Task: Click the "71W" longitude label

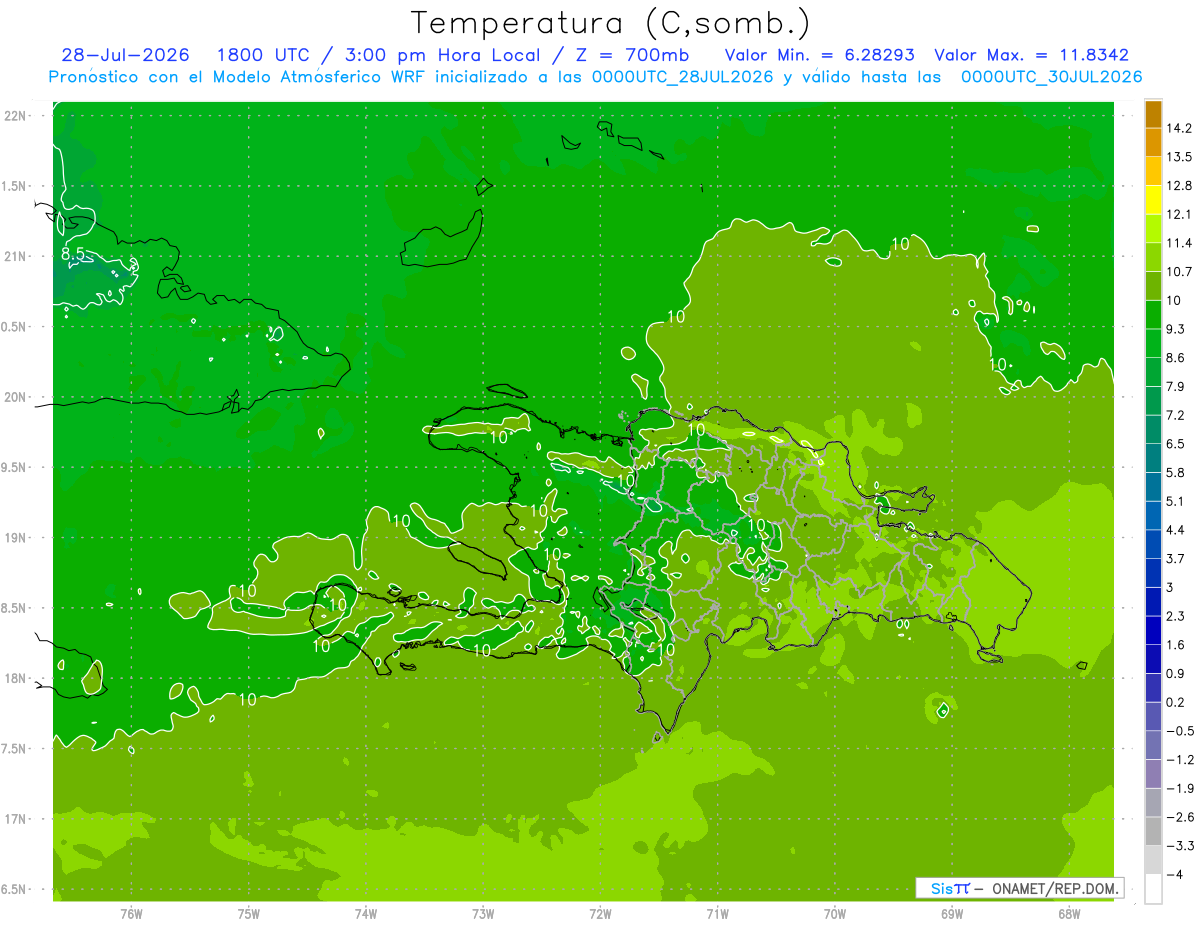Action: 717,914
